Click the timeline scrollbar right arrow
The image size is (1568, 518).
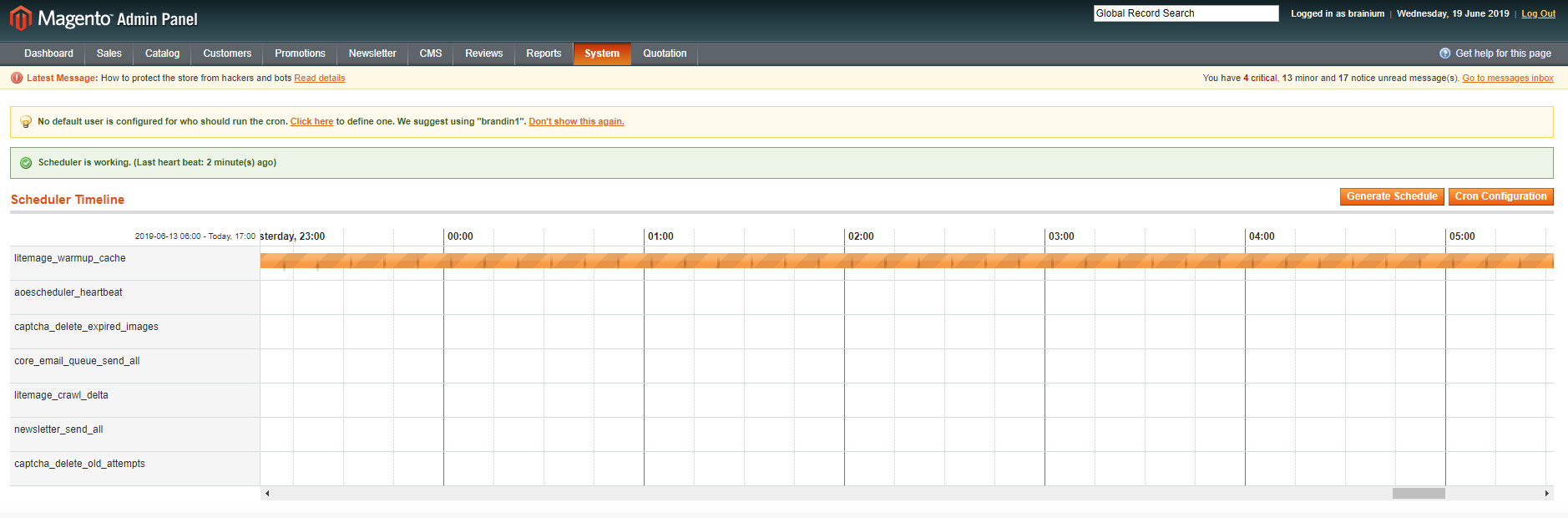coord(1546,494)
